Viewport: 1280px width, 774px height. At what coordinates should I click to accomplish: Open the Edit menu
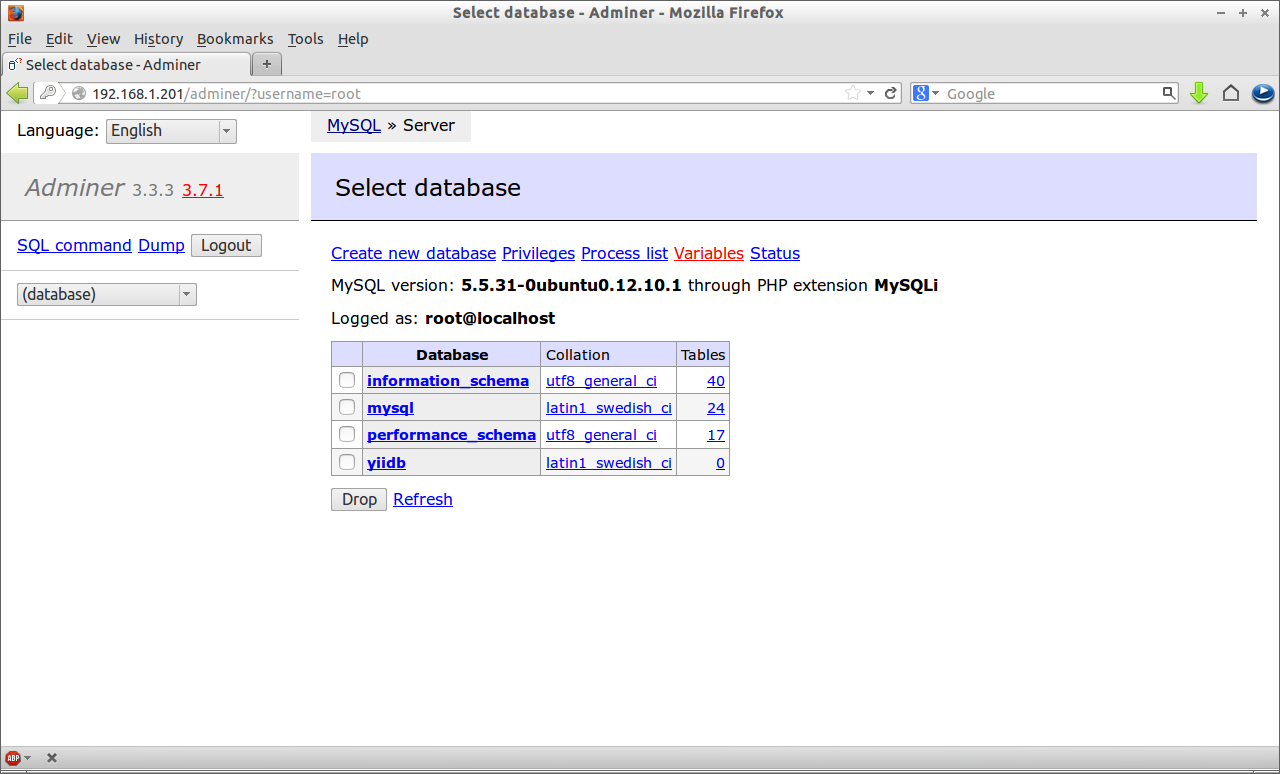pyautogui.click(x=59, y=39)
